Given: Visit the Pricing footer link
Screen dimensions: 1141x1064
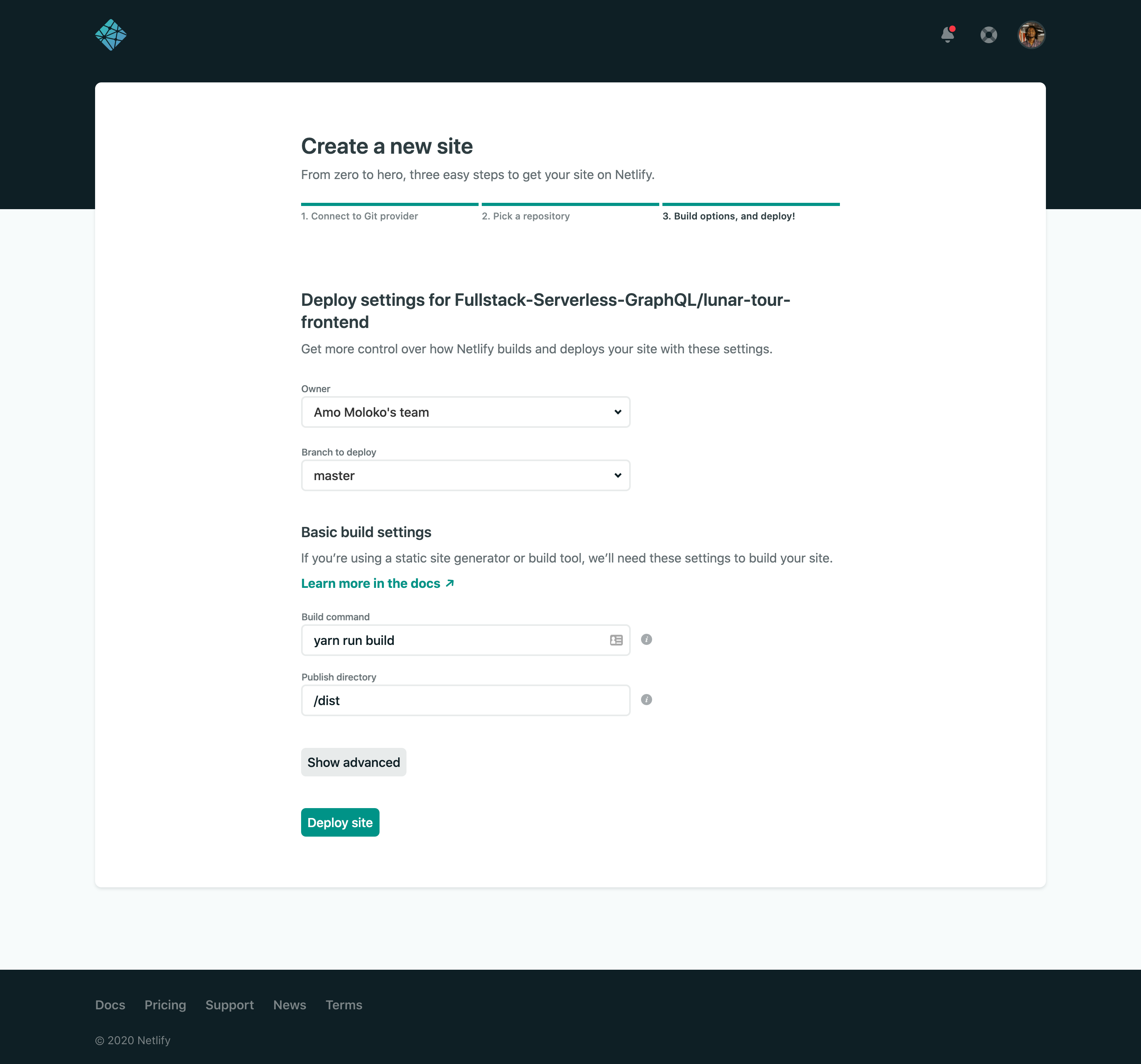Looking at the screenshot, I should tap(165, 1005).
